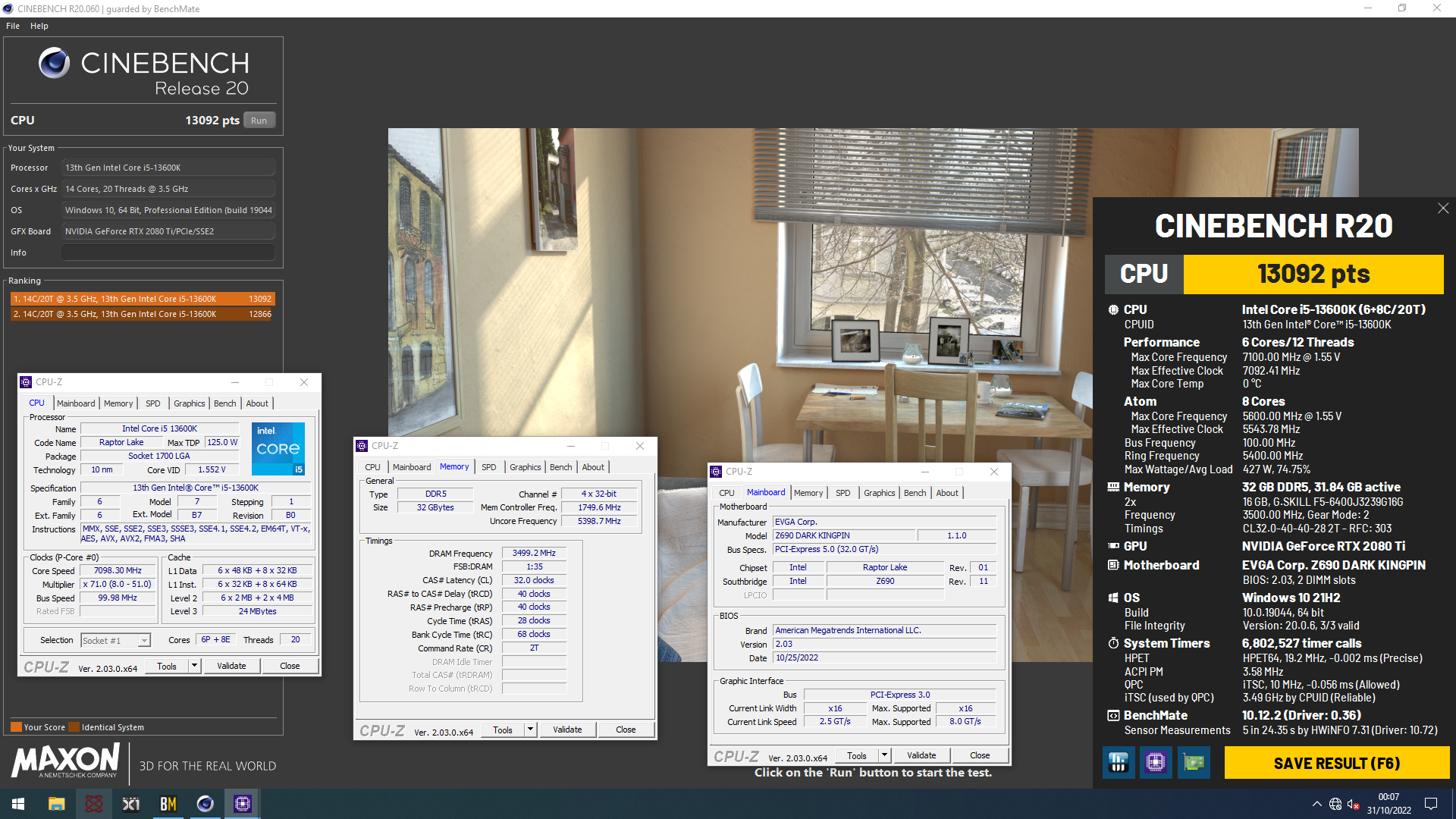Click the CPU-Z title icon on Mainboard window
1456x819 pixels.
click(717, 472)
